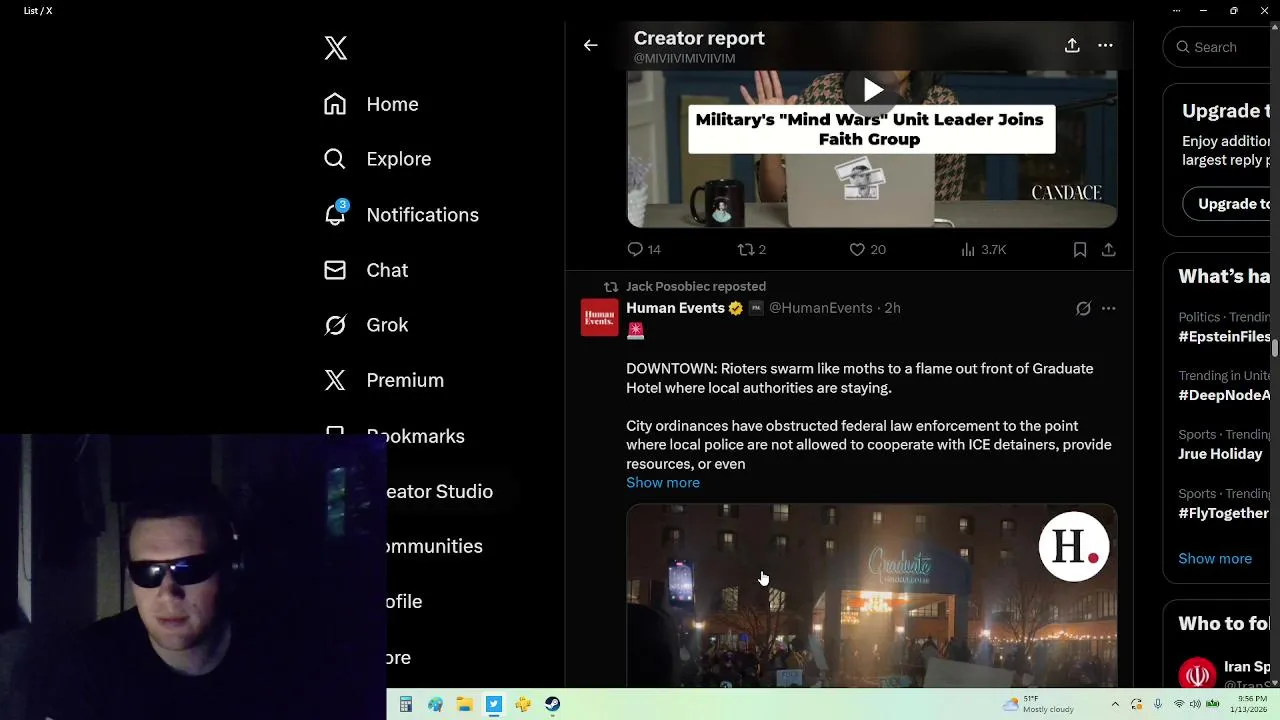The height and width of the screenshot is (720, 1280).
Task: Open the Graduate Hotel video thumbnail
Action: 871,596
